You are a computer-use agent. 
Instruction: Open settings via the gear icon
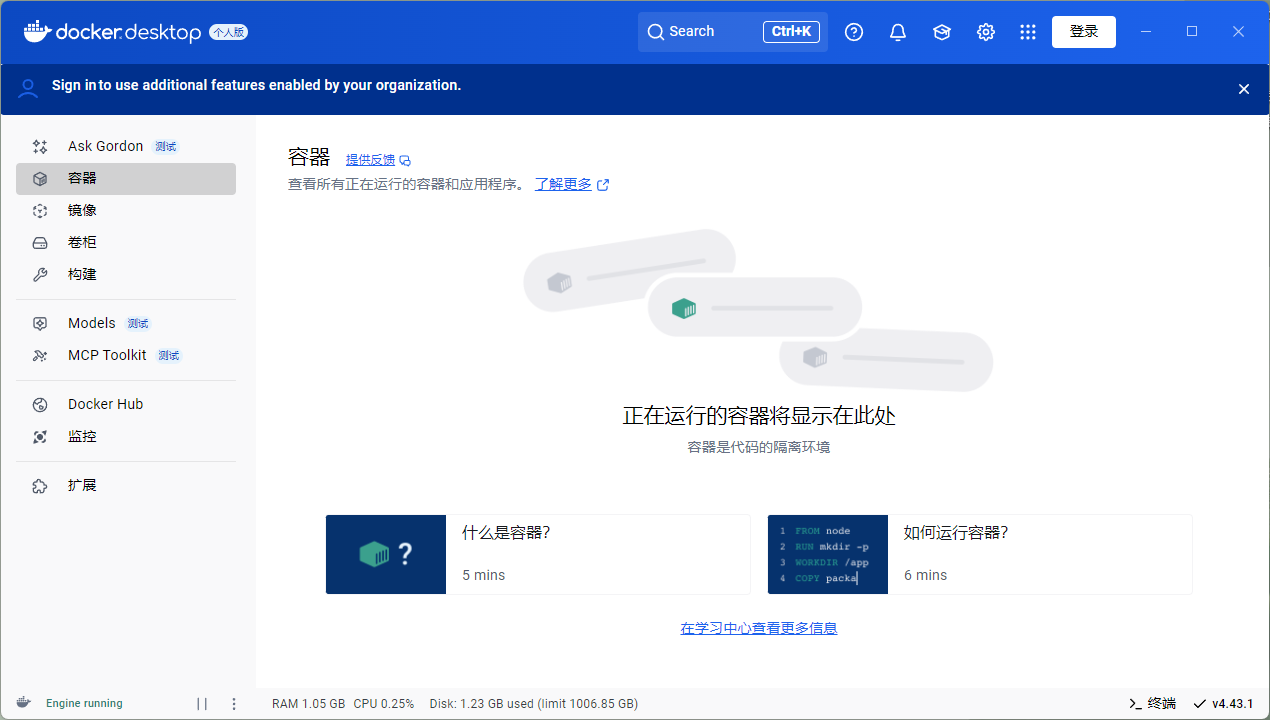[x=986, y=32]
